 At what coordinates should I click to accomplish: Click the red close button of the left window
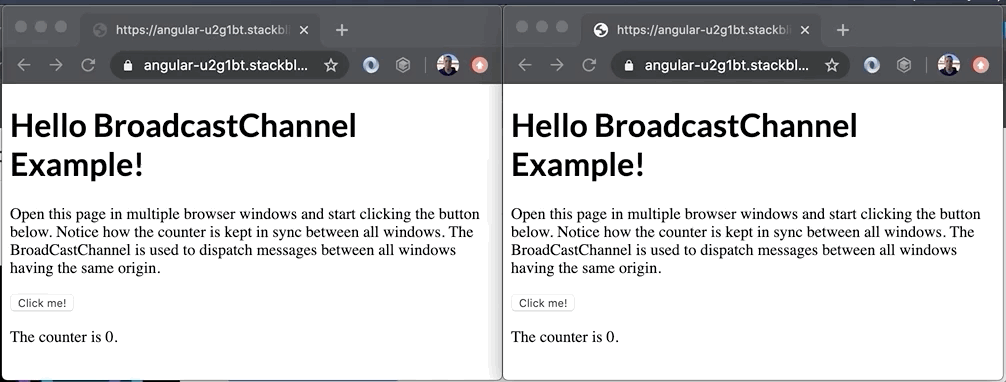[21, 26]
